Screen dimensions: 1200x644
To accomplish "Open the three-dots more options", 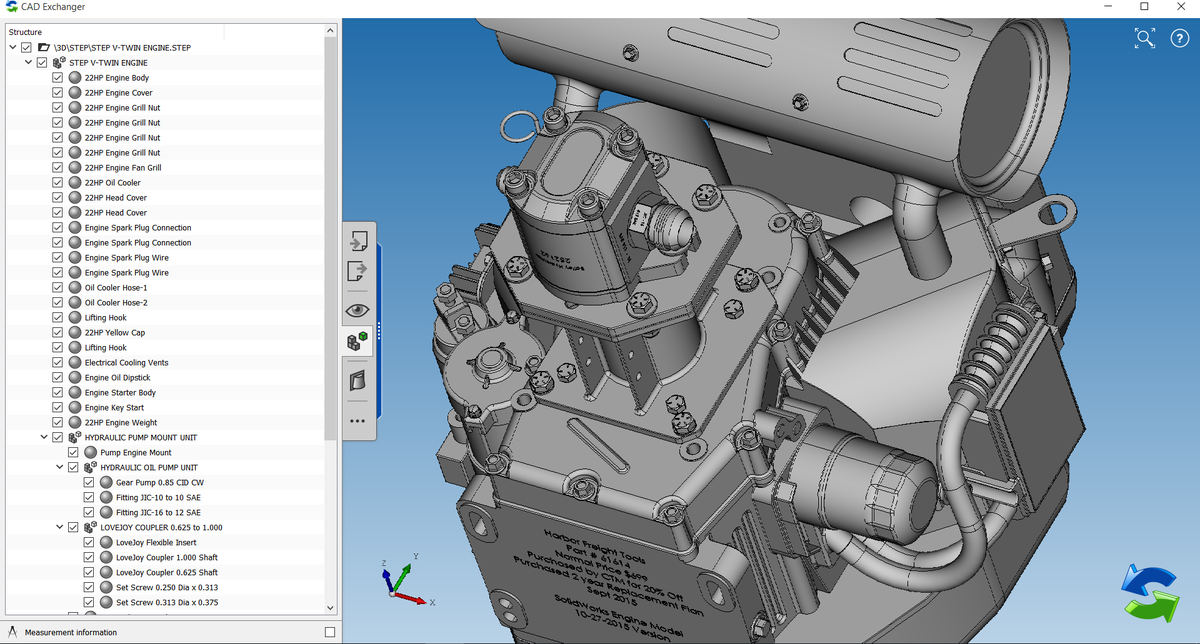I will coord(358,420).
